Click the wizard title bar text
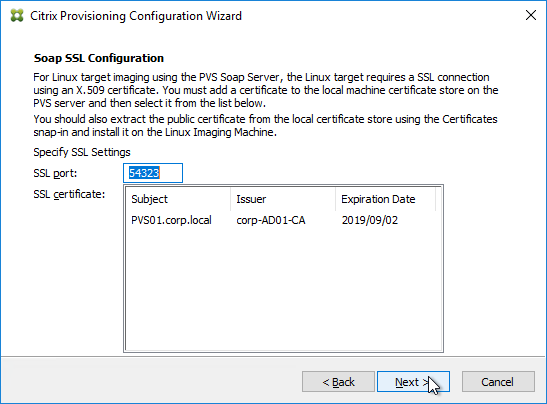Viewport: 547px width, 404px height. coord(136,16)
